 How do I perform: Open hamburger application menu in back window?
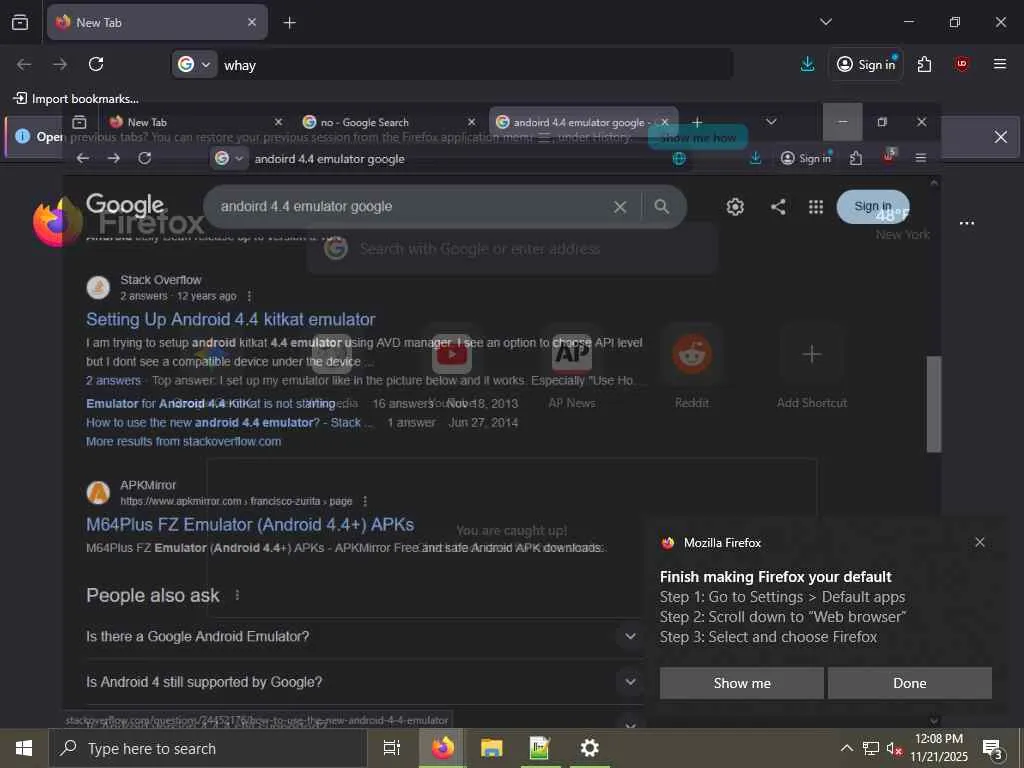pyautogui.click(x=999, y=64)
